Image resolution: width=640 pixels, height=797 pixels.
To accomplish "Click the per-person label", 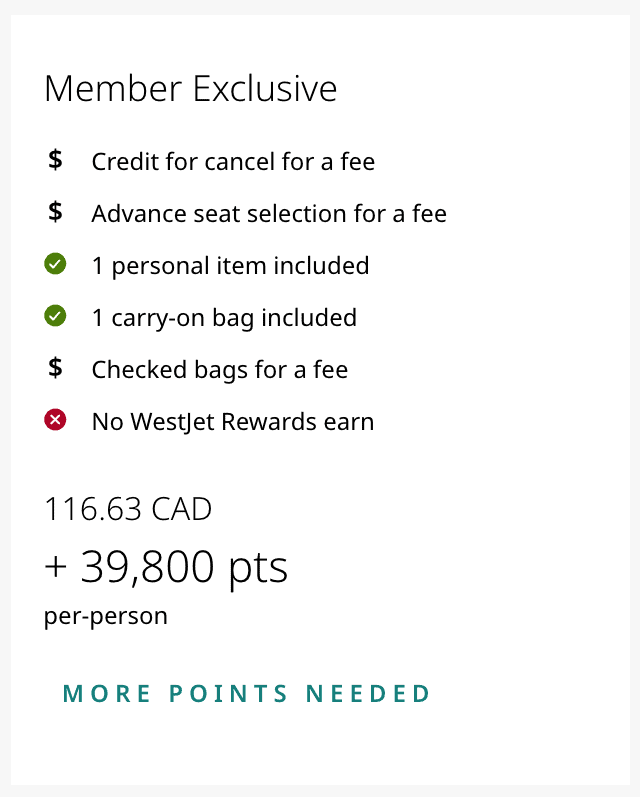I will 106,615.
